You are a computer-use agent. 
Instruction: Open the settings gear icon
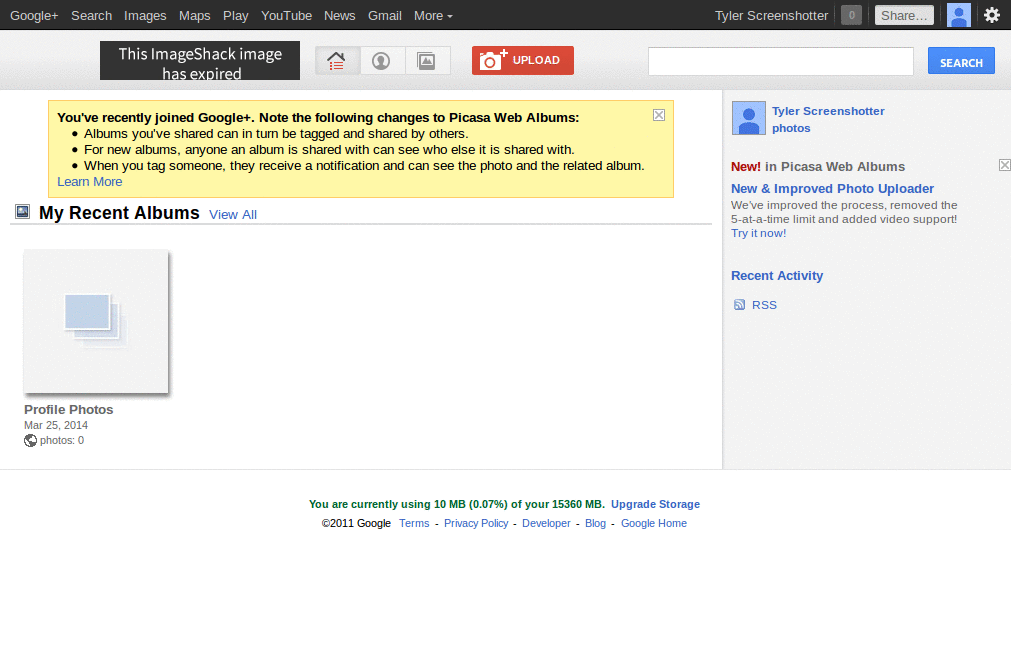click(992, 15)
